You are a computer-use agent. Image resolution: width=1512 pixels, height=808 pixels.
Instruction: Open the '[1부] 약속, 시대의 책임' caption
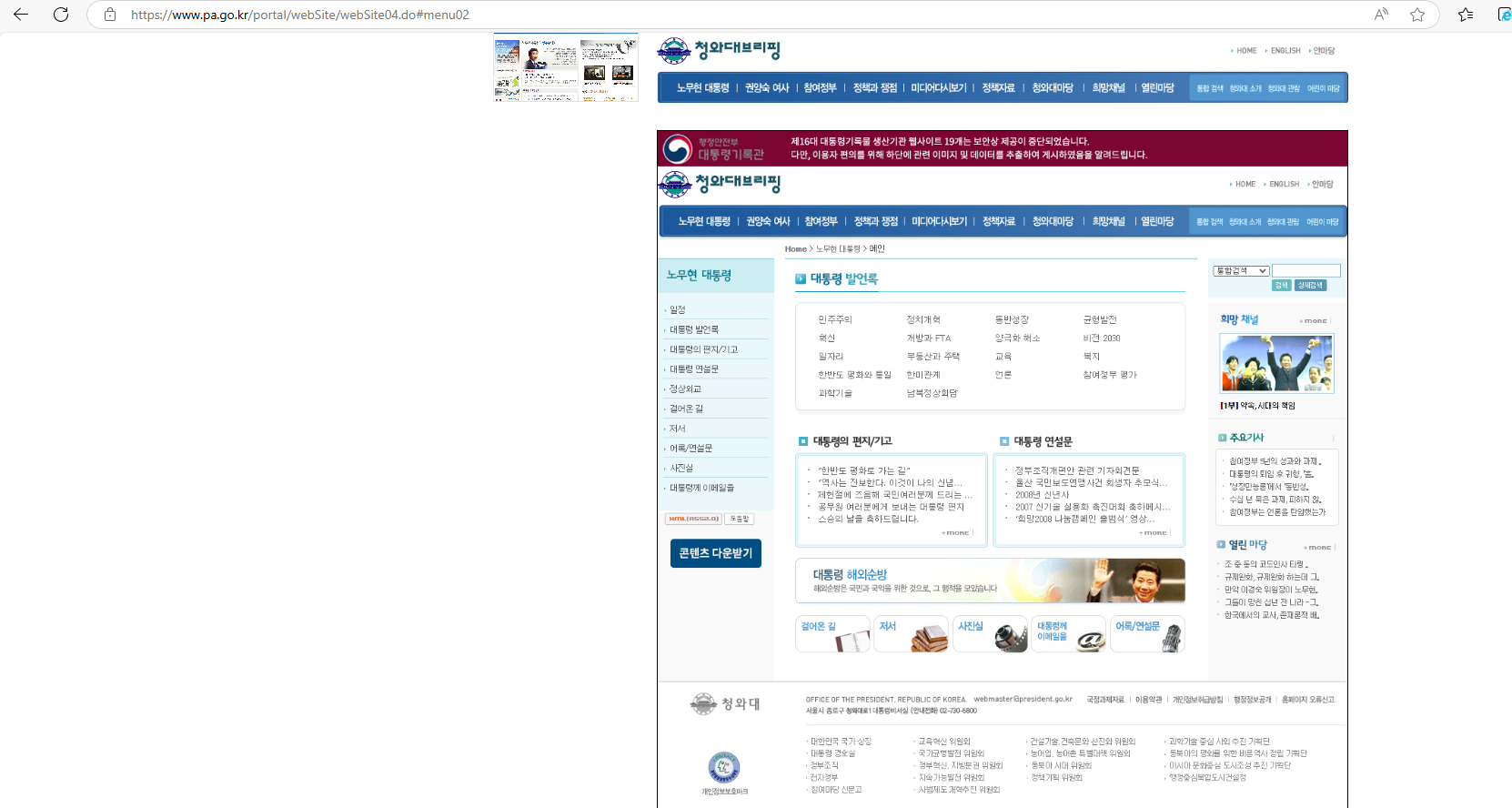coord(1257,406)
